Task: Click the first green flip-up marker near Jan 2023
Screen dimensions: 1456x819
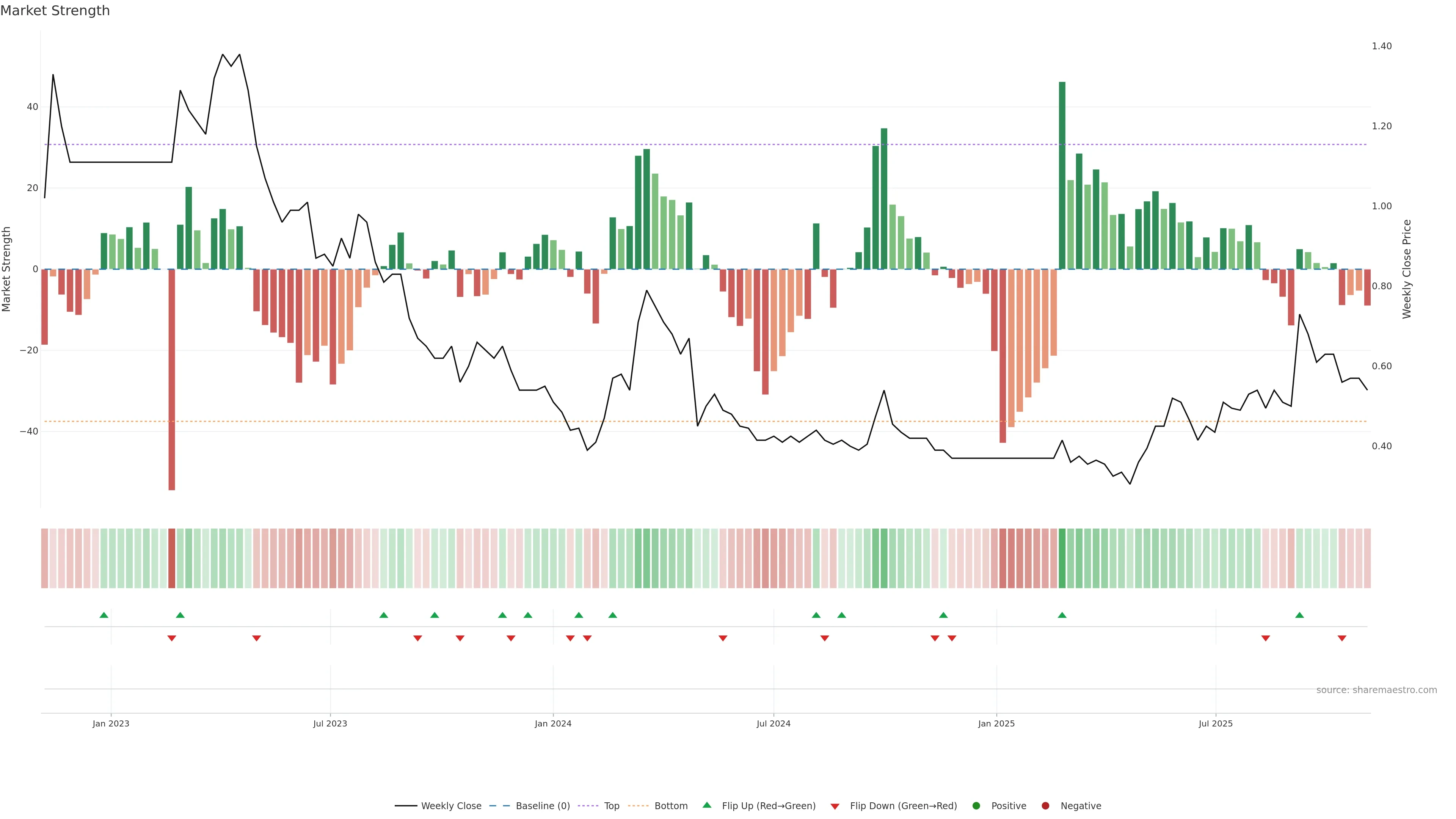Action: [104, 615]
